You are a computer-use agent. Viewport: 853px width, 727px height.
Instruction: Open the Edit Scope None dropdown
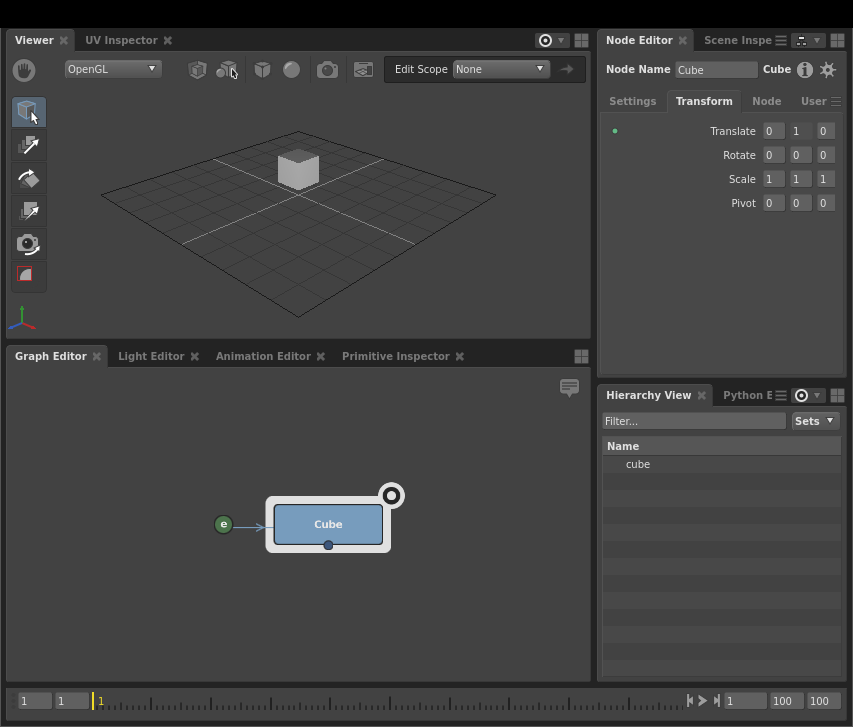pos(501,69)
